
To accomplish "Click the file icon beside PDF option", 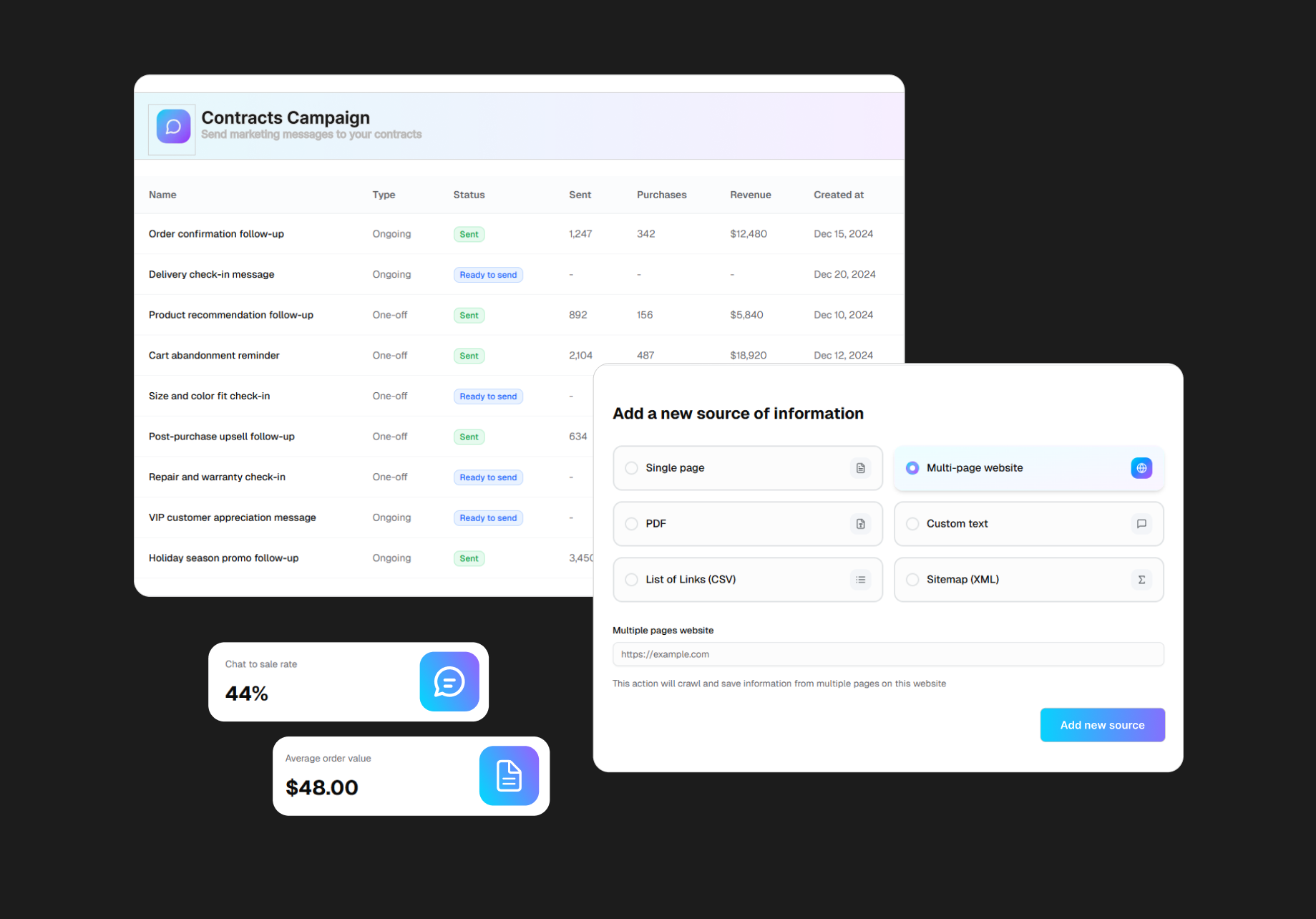I will [860, 523].
